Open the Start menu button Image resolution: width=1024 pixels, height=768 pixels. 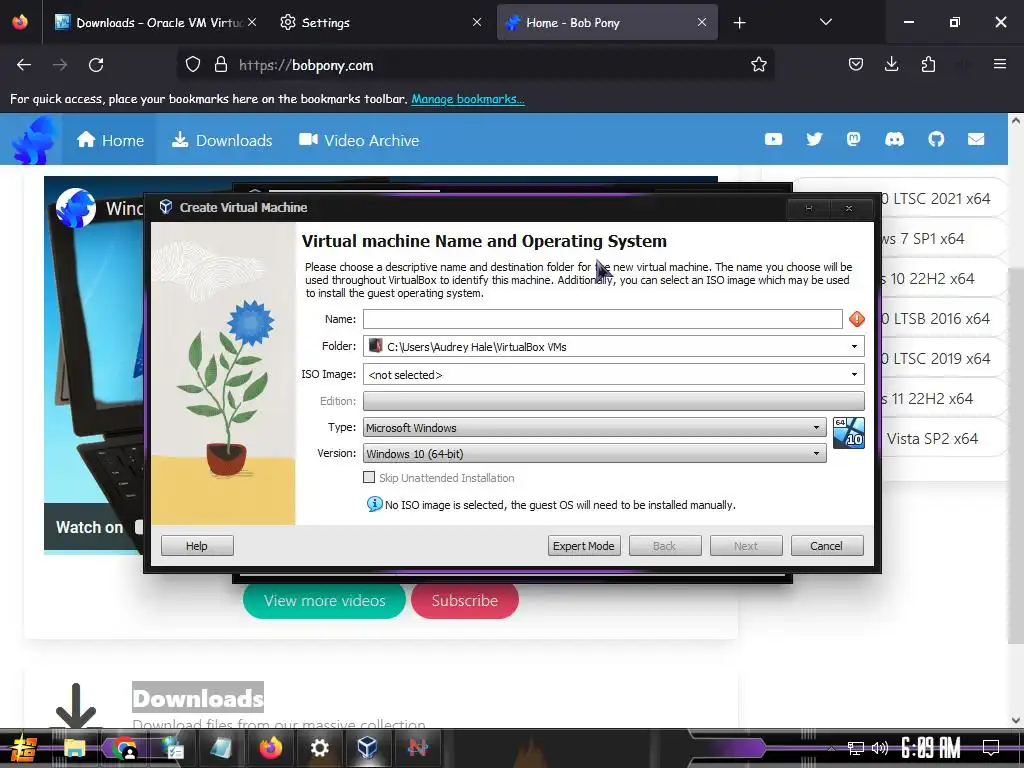pyautogui.click(x=24, y=748)
